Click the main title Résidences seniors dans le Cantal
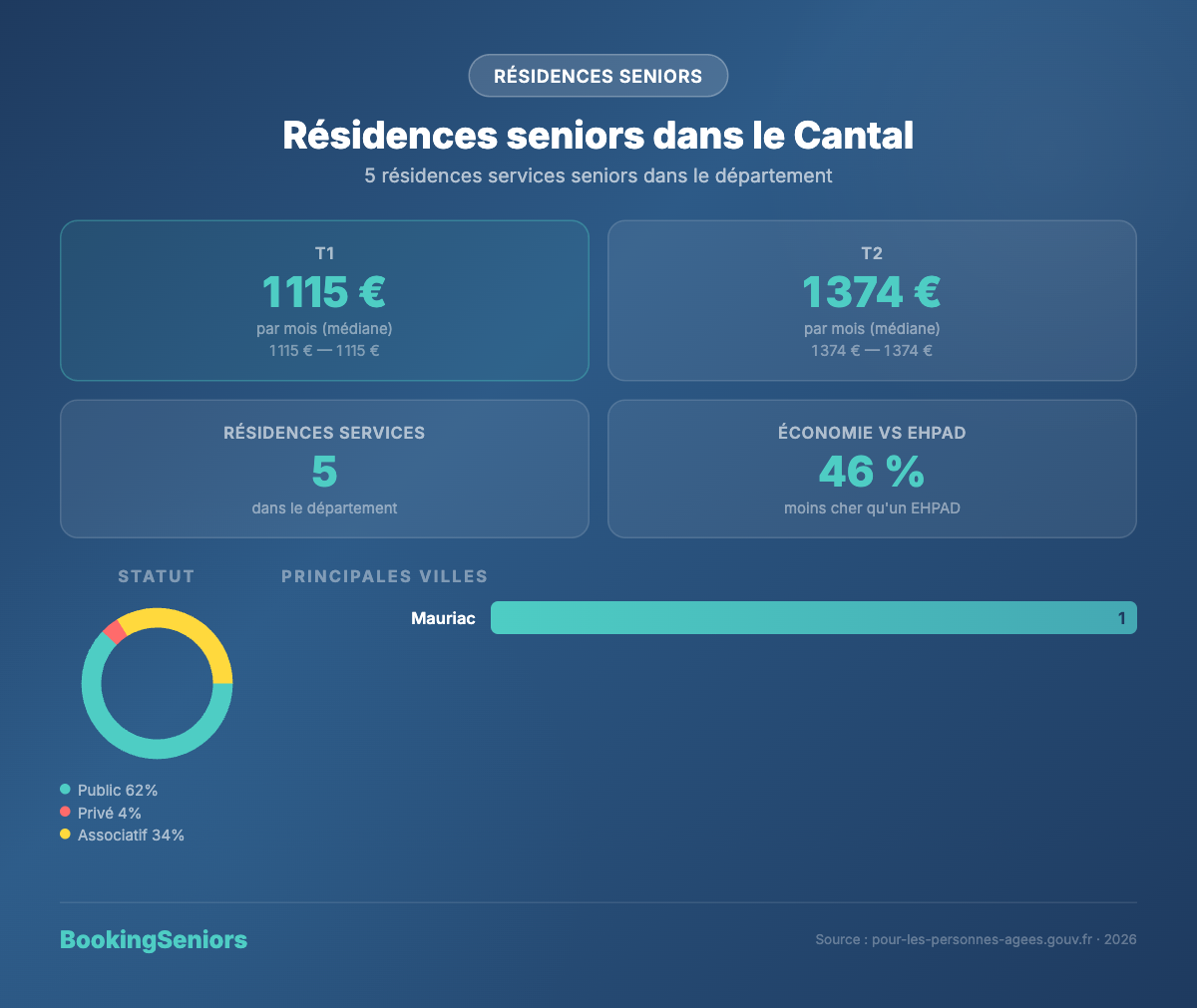This screenshot has height=1008, width=1197. click(x=598, y=136)
